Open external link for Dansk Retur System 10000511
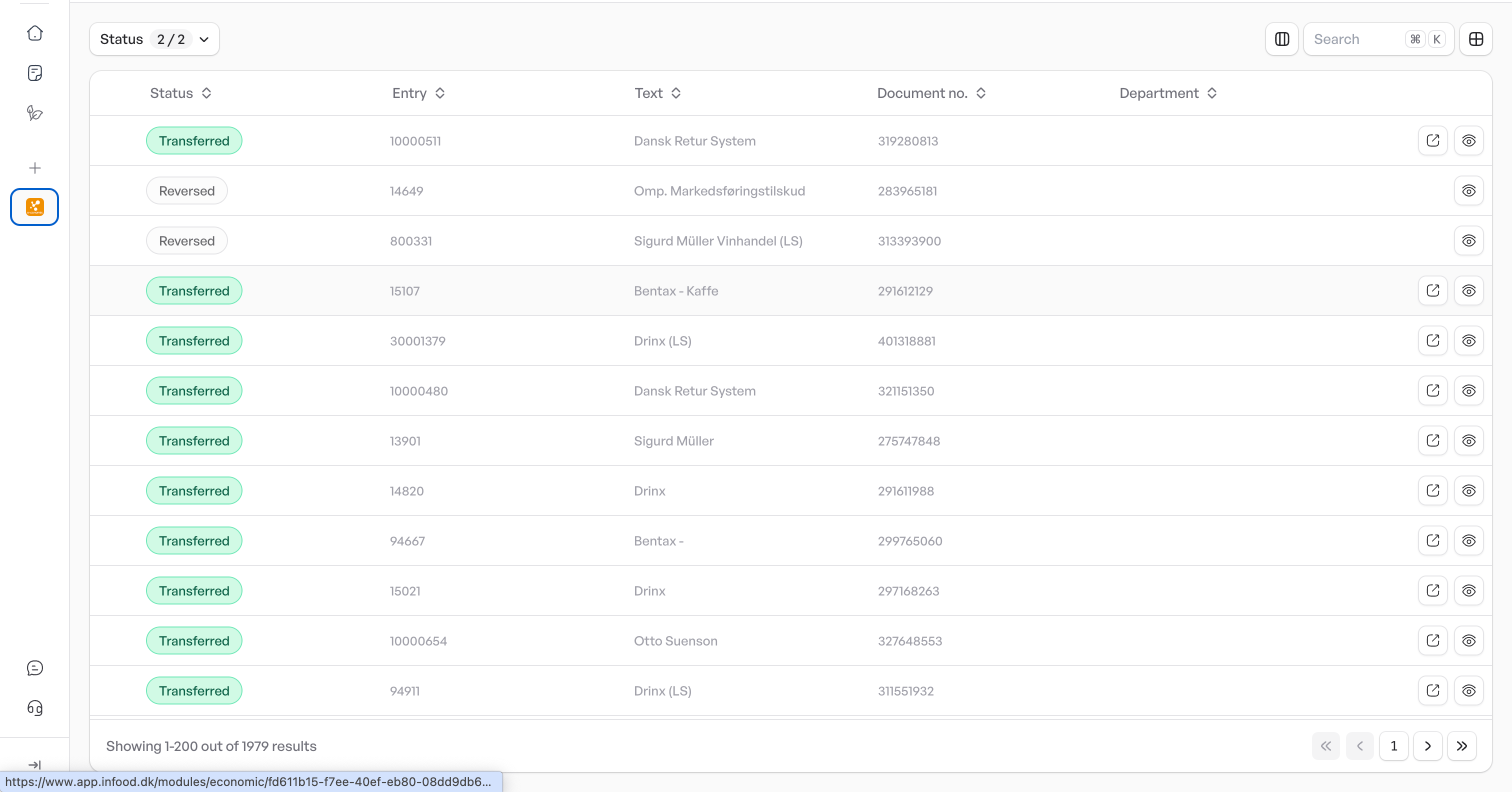This screenshot has width=1512, height=792. (1432, 141)
